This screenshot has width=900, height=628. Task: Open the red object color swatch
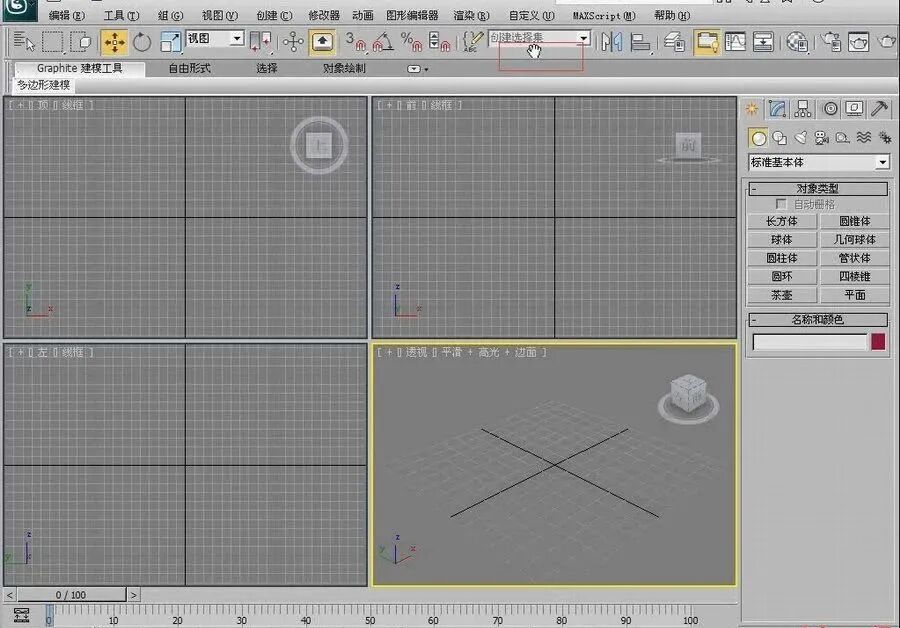pyautogui.click(x=878, y=342)
